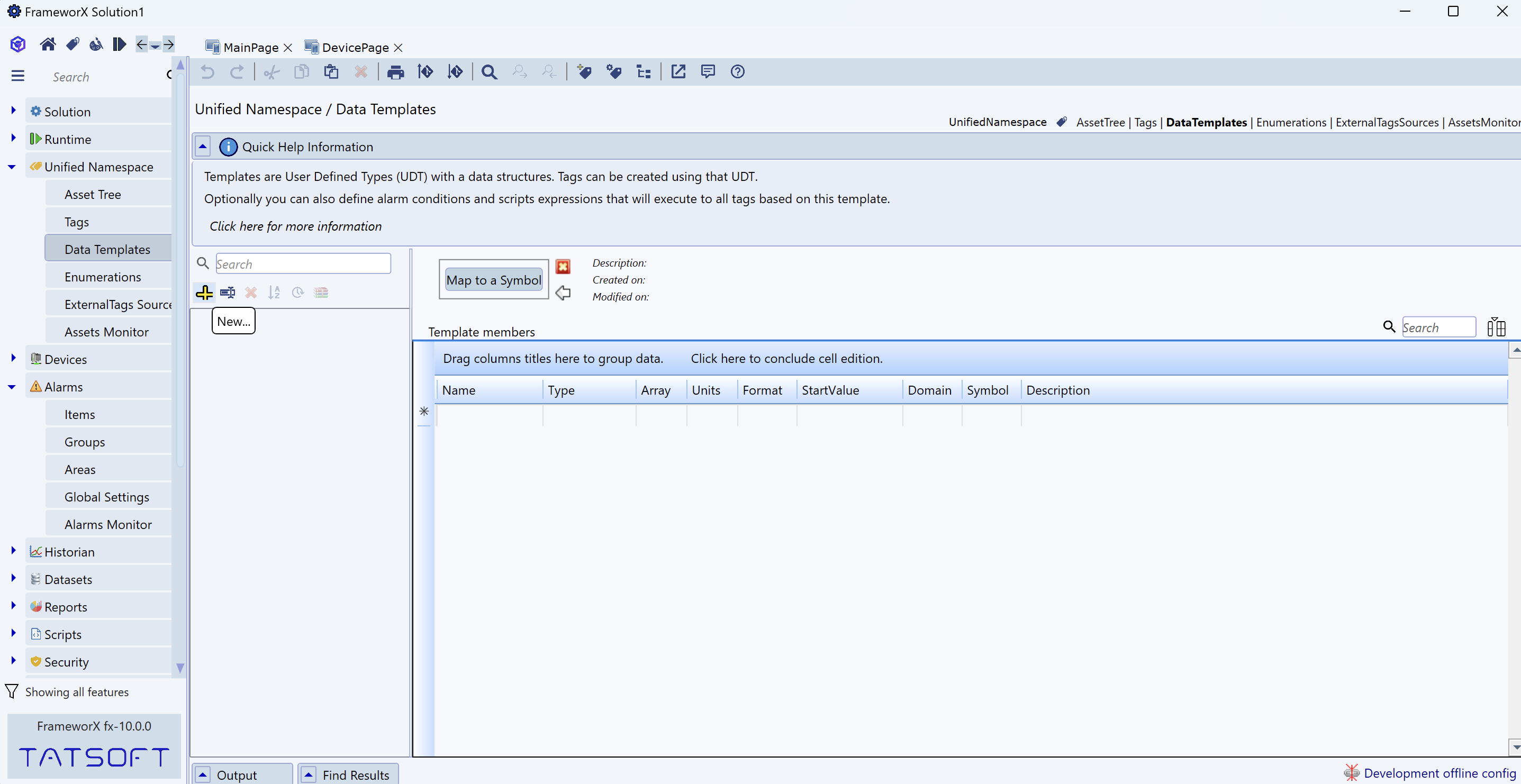The image size is (1521, 784).
Task: Click the Run play icon in top-left toolbar
Action: tap(119, 44)
